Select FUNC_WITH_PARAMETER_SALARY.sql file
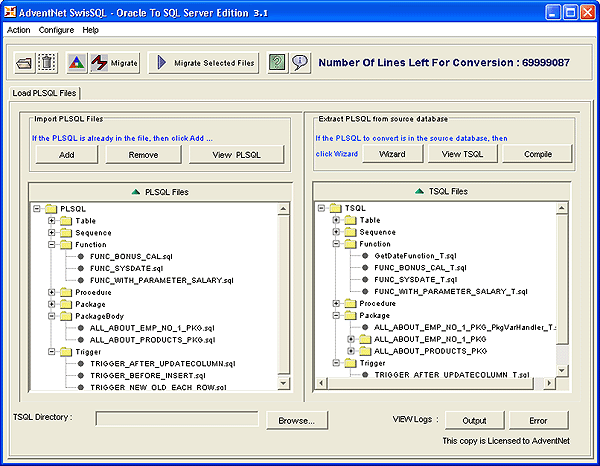The image size is (600, 466). pyautogui.click(x=161, y=280)
